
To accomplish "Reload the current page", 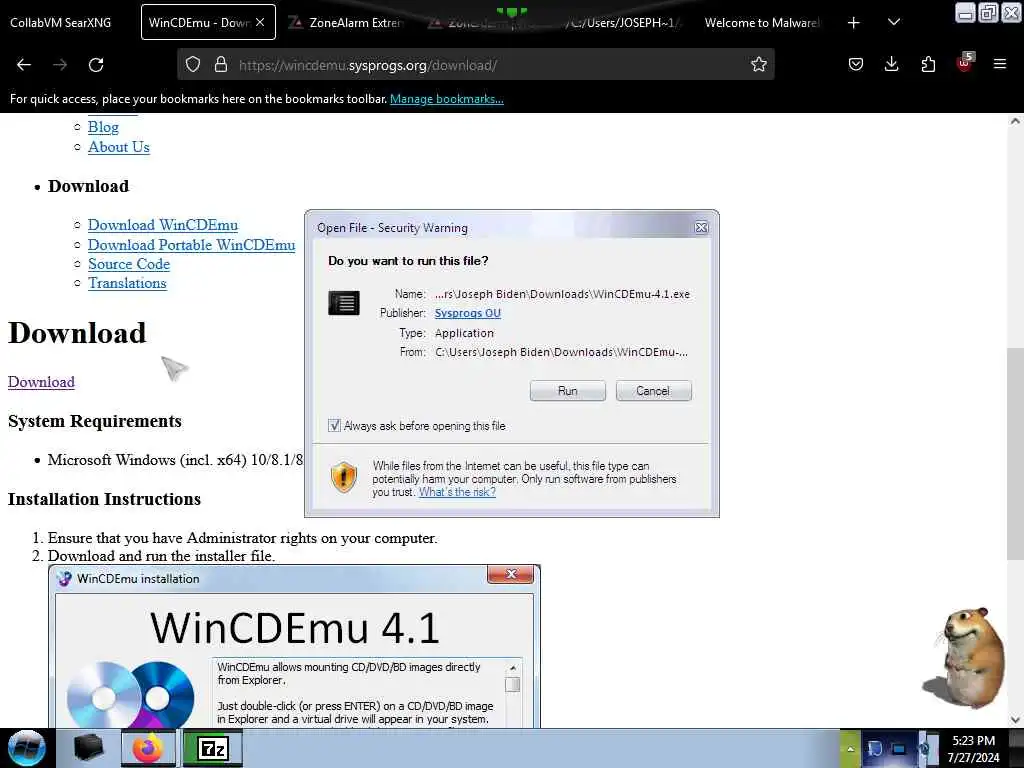I will 96,65.
